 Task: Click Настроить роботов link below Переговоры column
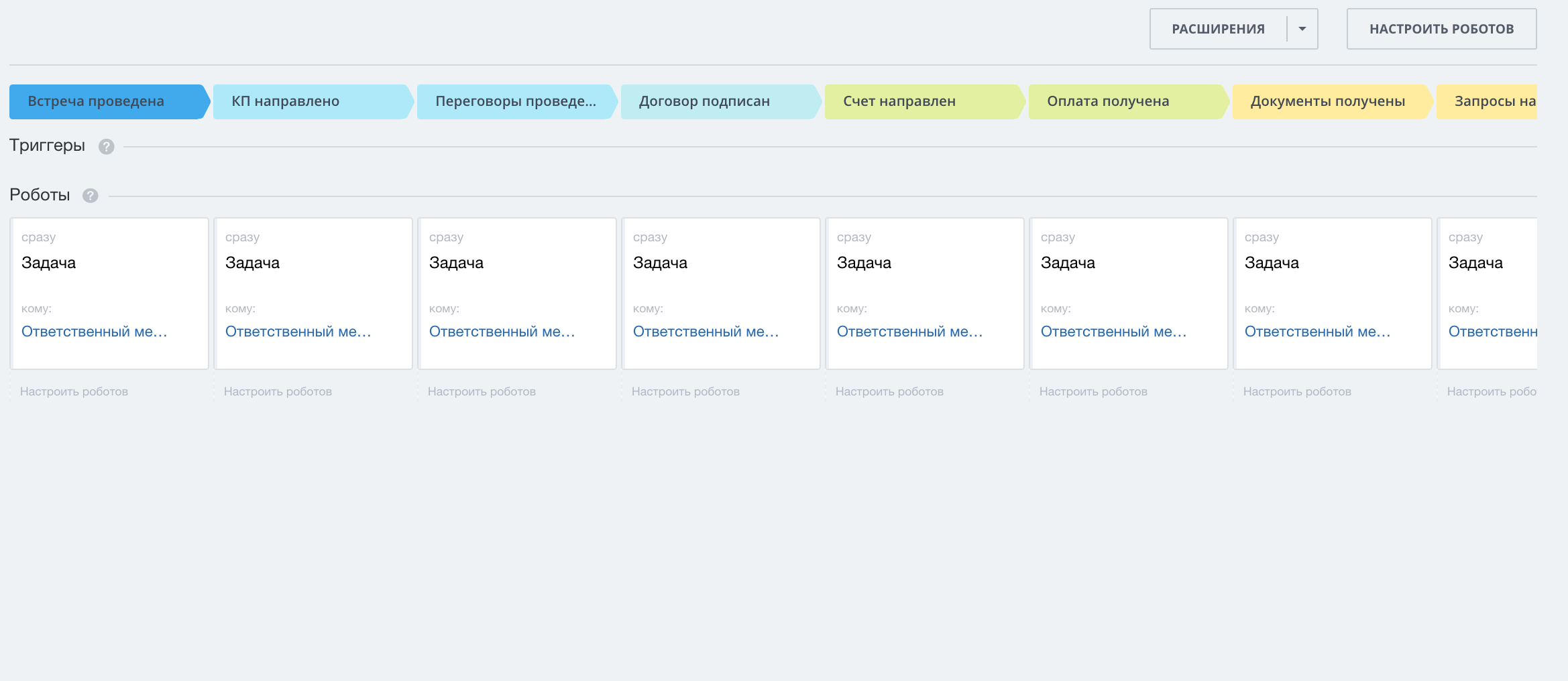[x=482, y=391]
